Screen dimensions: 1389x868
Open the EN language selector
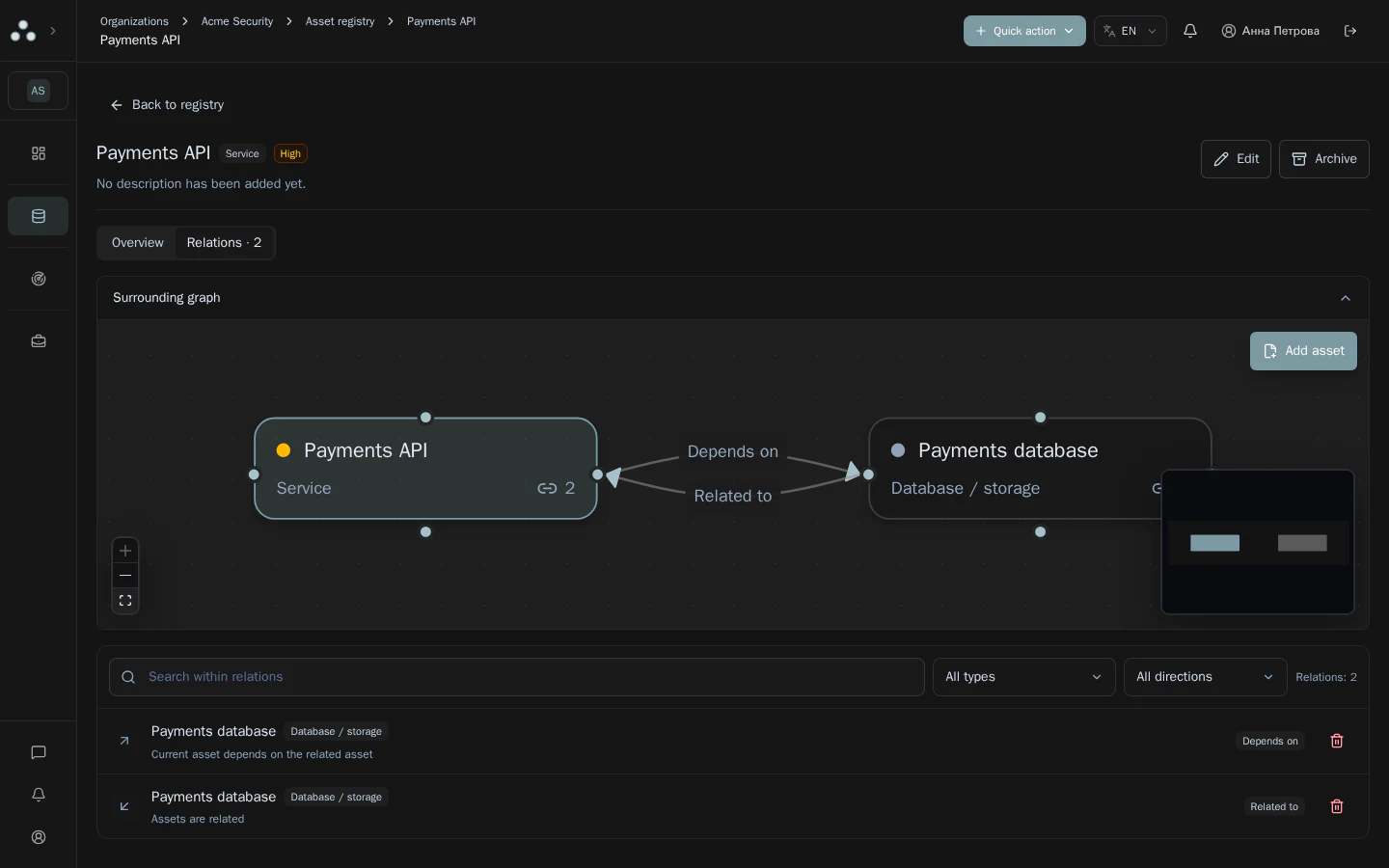(x=1130, y=31)
